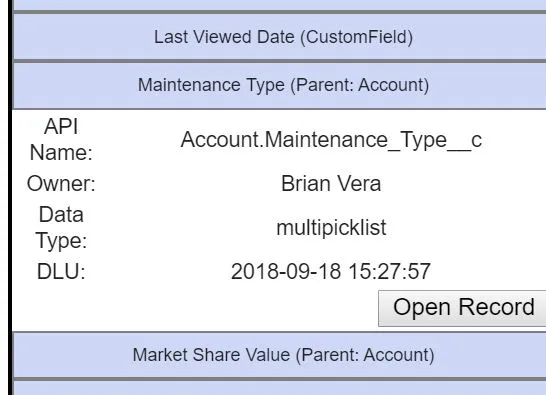Viewport: 546px width, 395px height.
Task: Click the DLU: label
Action: pyautogui.click(x=61, y=271)
